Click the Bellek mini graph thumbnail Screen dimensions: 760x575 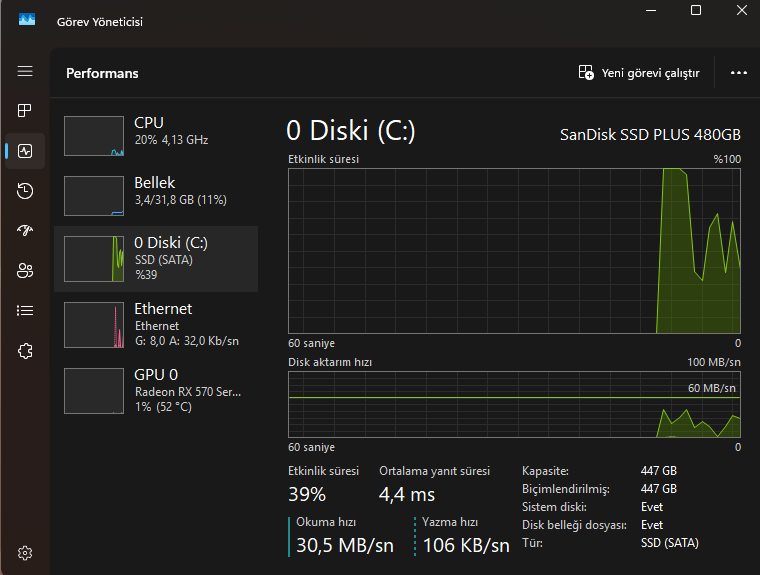click(x=94, y=196)
